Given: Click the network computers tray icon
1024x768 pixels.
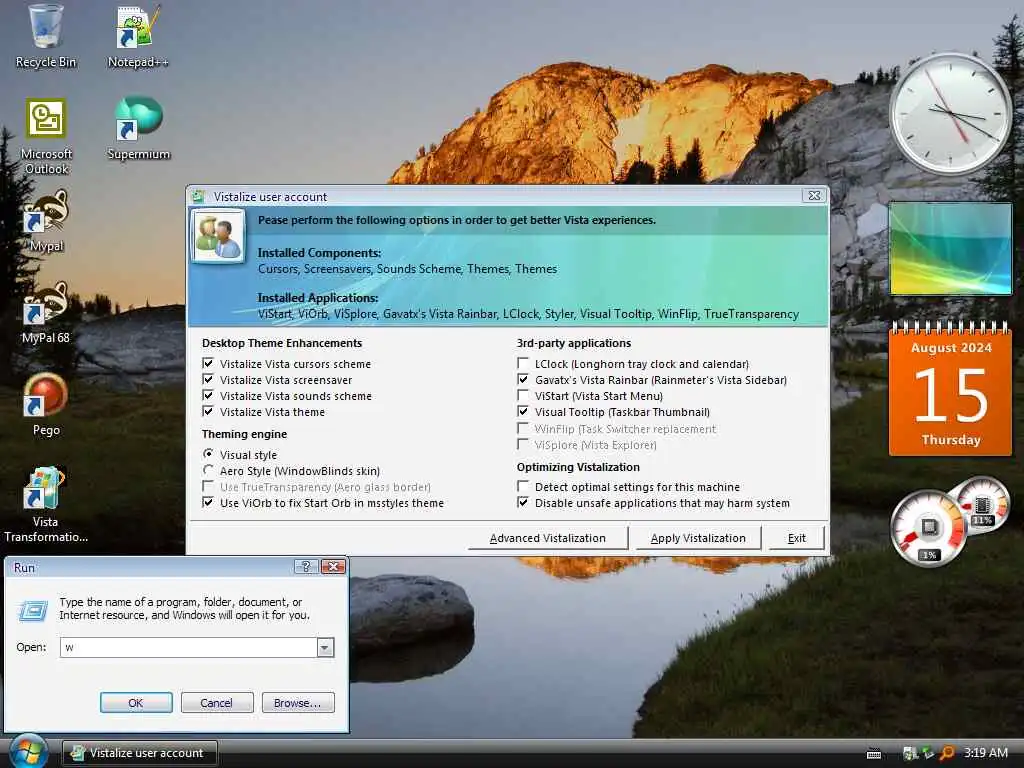Looking at the screenshot, I should click(x=910, y=753).
